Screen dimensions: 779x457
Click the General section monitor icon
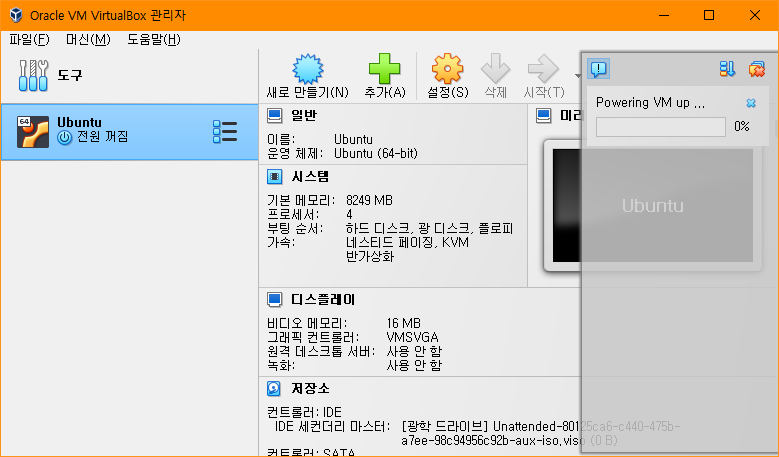[274, 116]
